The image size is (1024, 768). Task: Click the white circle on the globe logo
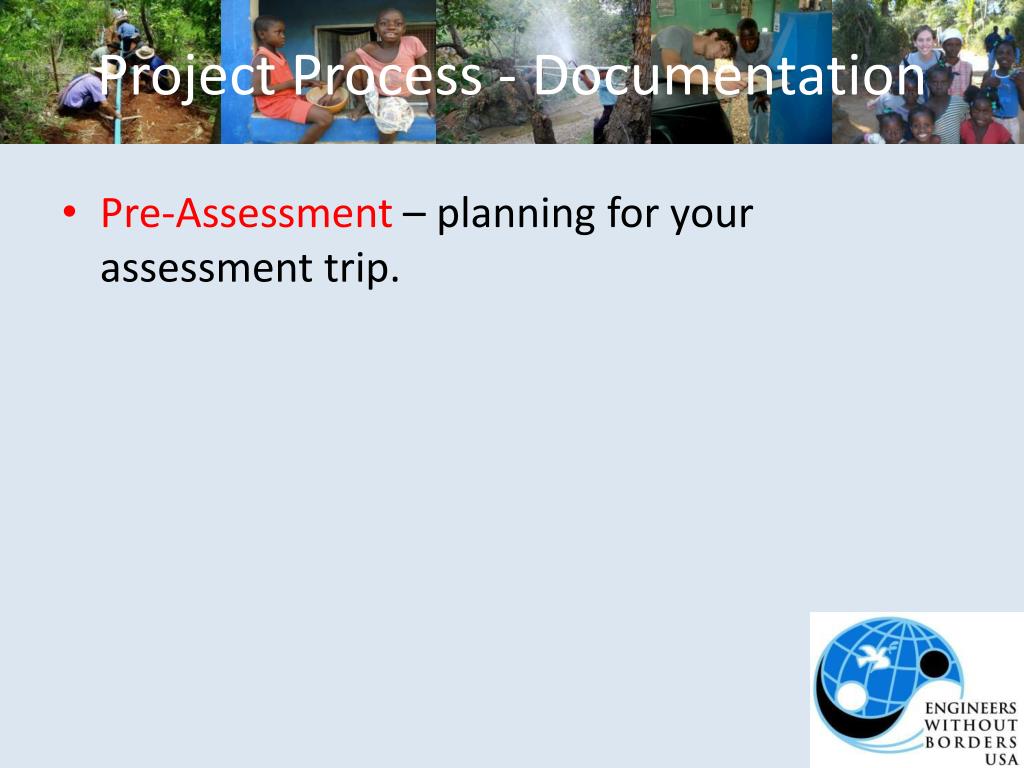850,698
